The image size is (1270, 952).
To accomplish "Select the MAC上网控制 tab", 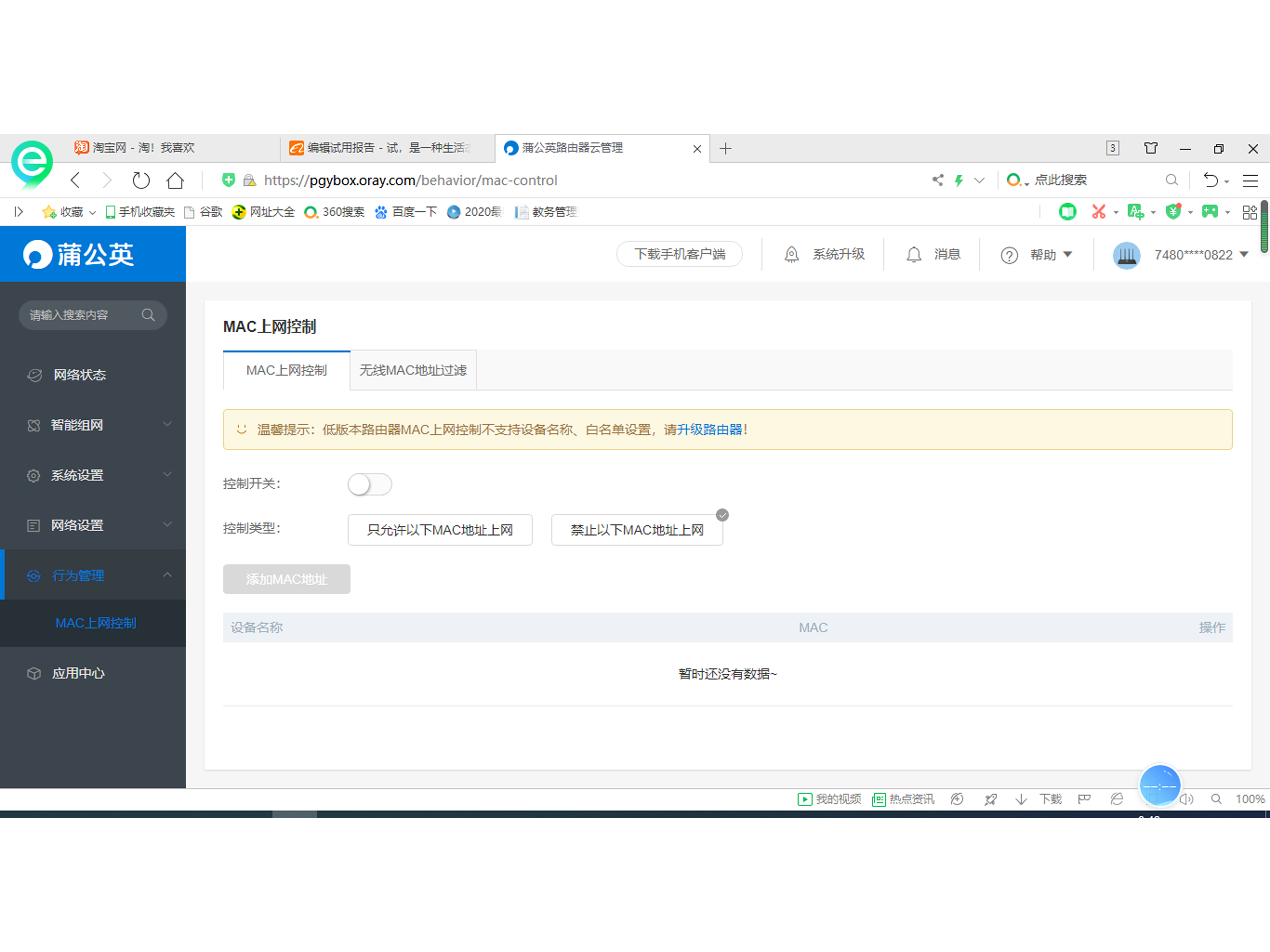I will point(286,370).
